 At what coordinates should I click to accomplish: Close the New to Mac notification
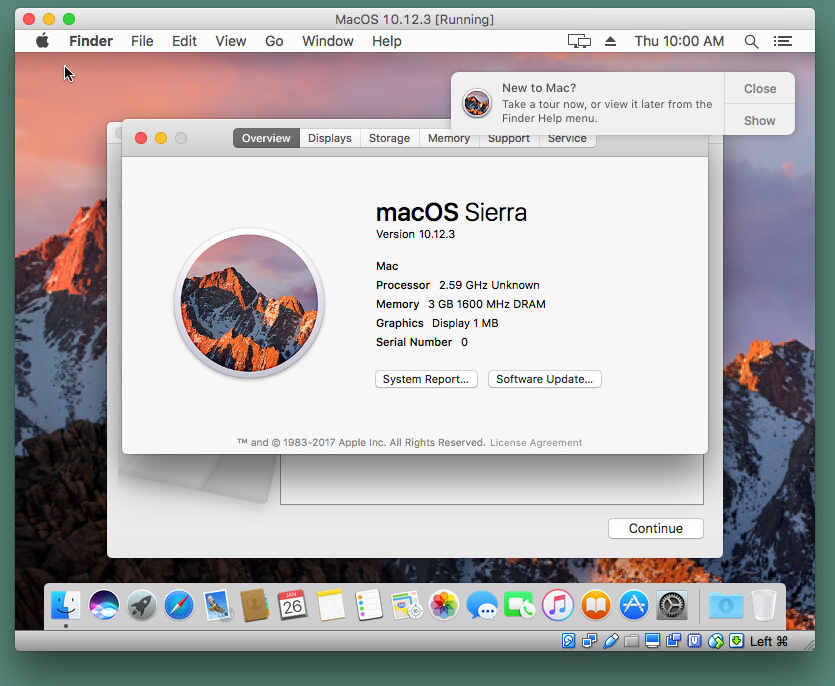[760, 88]
